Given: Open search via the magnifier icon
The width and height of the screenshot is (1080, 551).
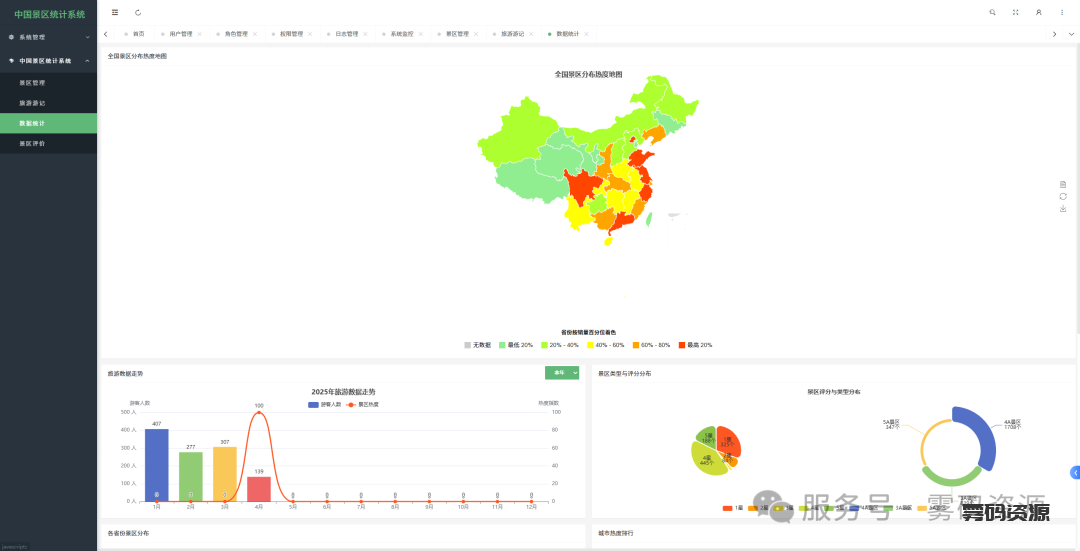Looking at the screenshot, I should pyautogui.click(x=992, y=12).
